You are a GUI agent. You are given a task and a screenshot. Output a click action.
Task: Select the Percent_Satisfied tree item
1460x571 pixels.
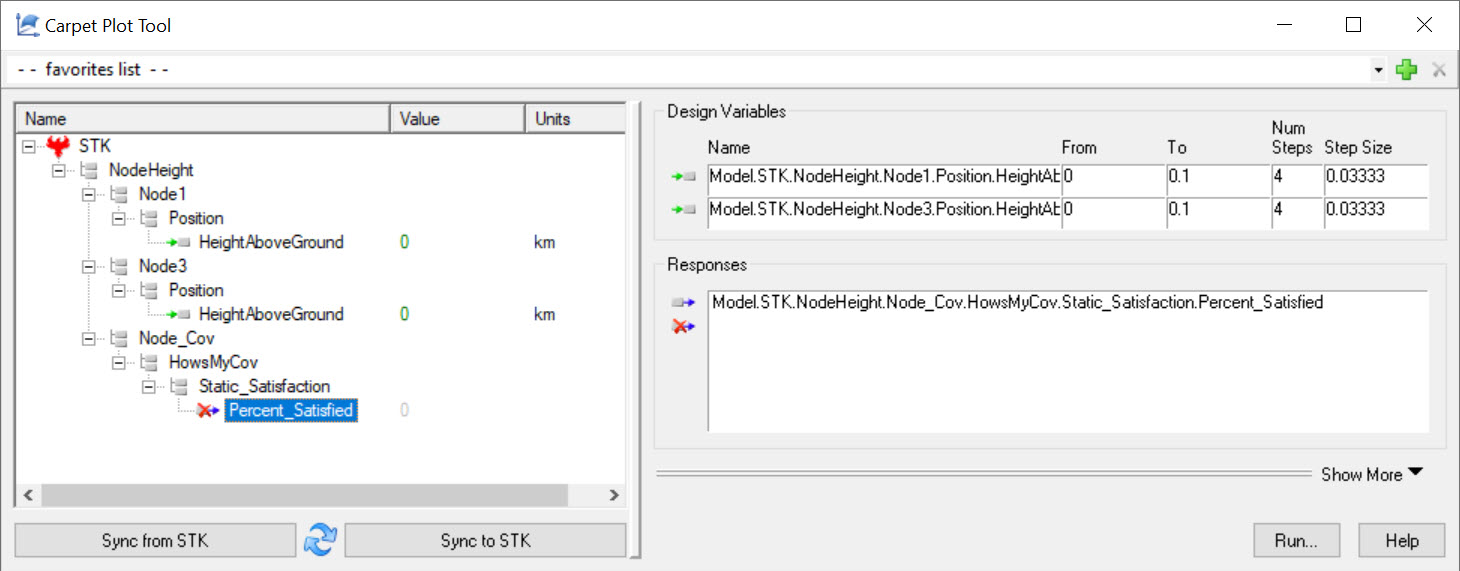coord(290,410)
